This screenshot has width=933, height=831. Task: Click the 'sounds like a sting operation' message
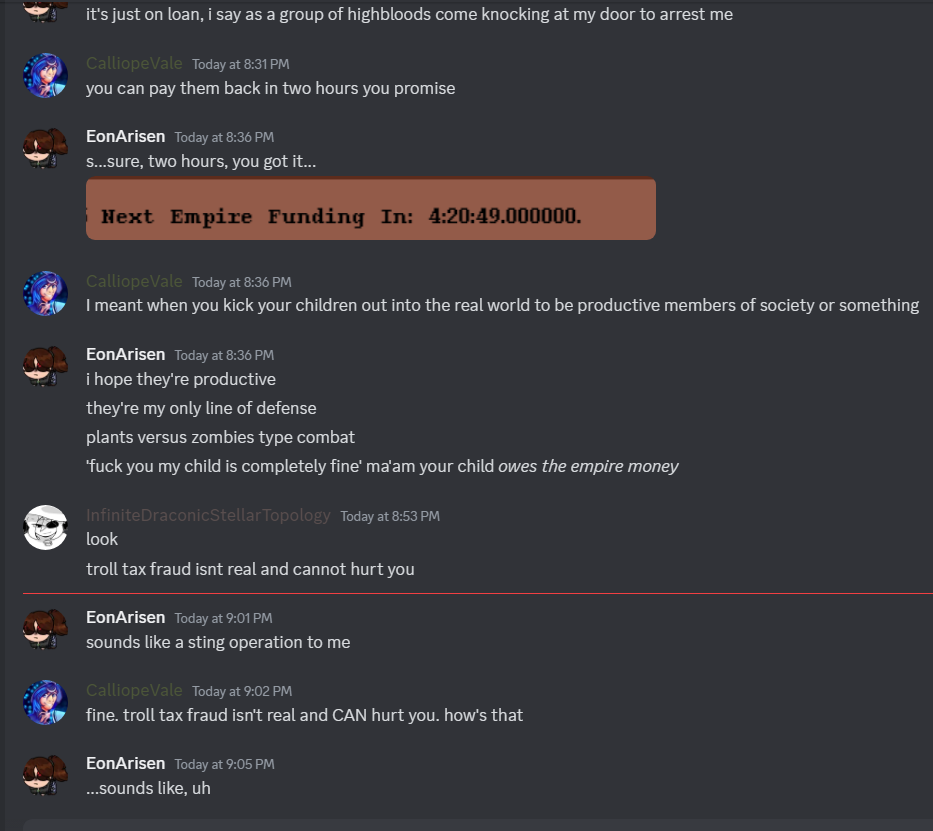click(x=218, y=642)
